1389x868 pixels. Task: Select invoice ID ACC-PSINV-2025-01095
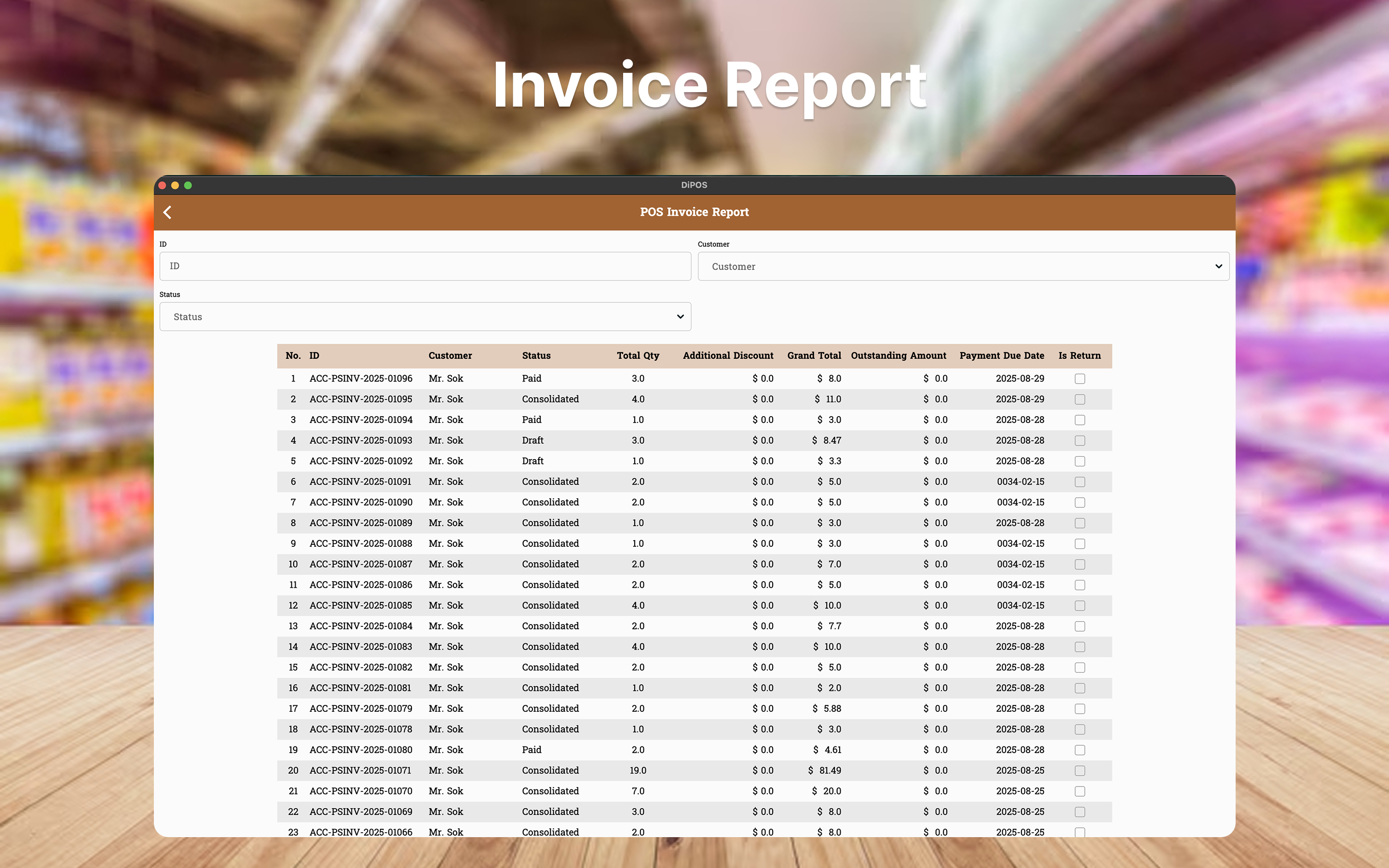coord(360,400)
